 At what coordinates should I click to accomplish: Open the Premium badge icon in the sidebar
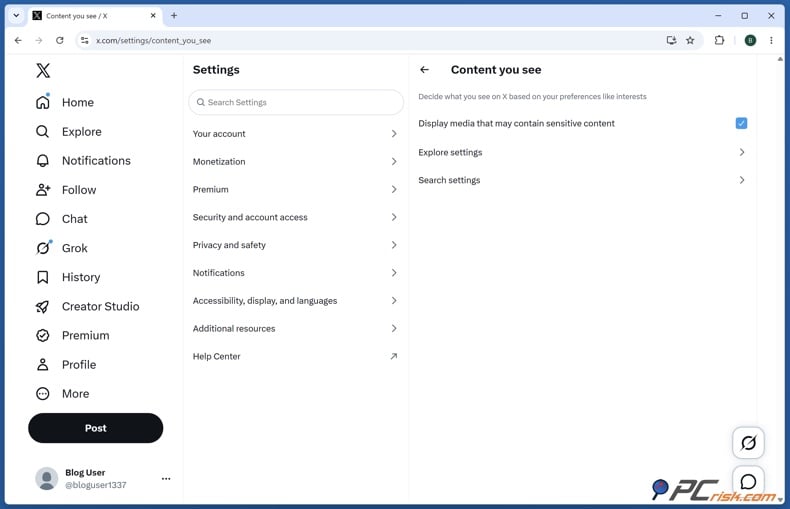point(43,336)
